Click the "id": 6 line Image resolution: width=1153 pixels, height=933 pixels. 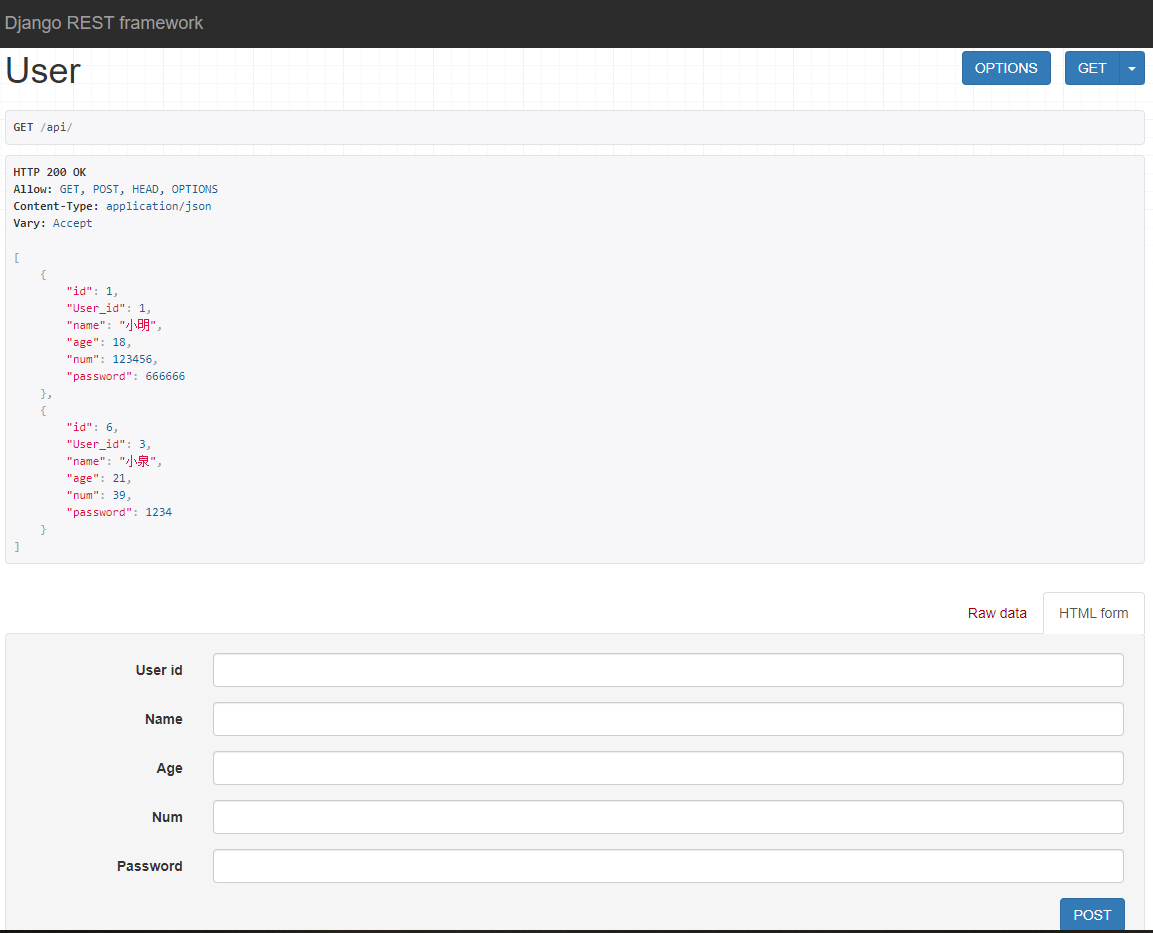click(x=92, y=426)
